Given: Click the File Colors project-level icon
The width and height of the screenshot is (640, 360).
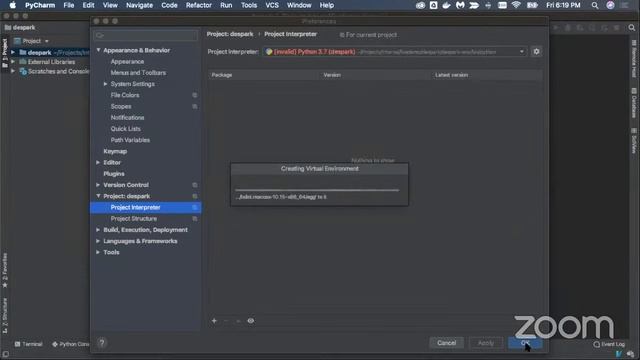Looking at the screenshot, I should point(195,95).
